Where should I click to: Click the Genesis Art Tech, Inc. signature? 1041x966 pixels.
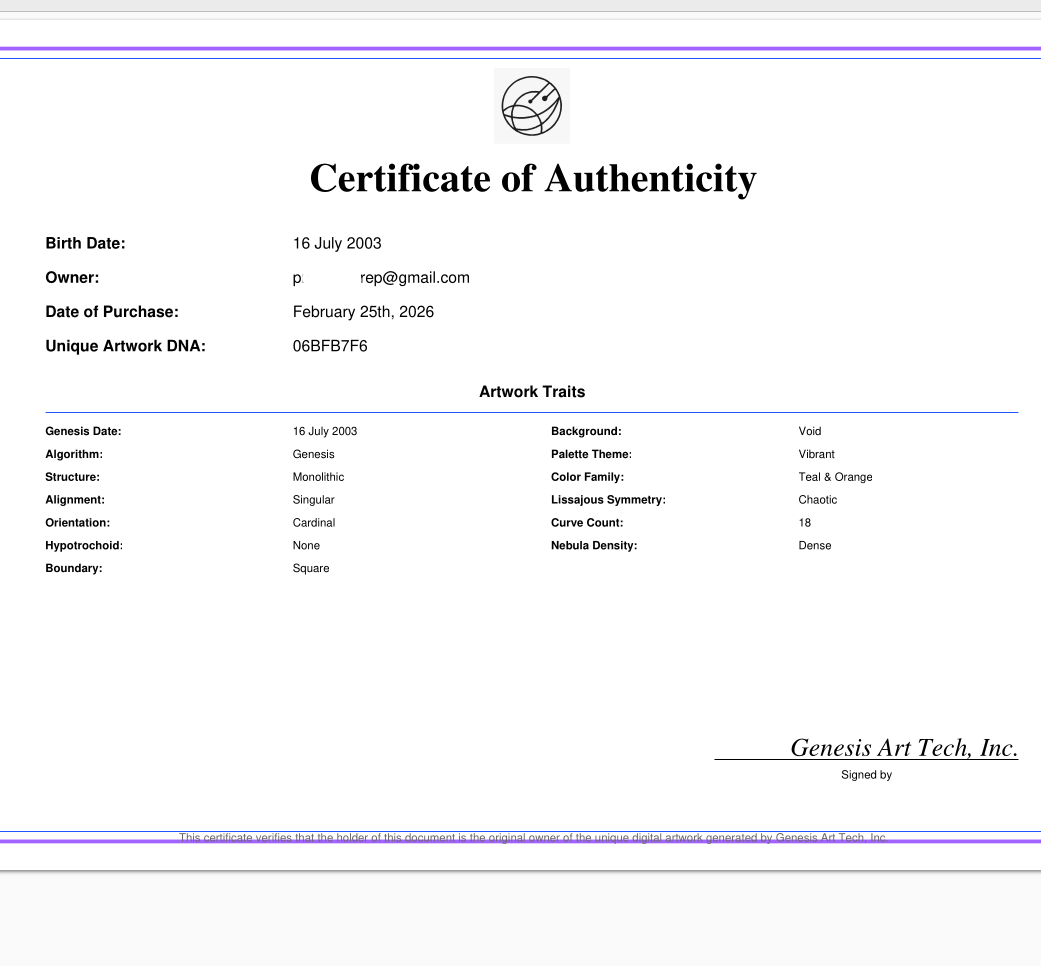(904, 748)
